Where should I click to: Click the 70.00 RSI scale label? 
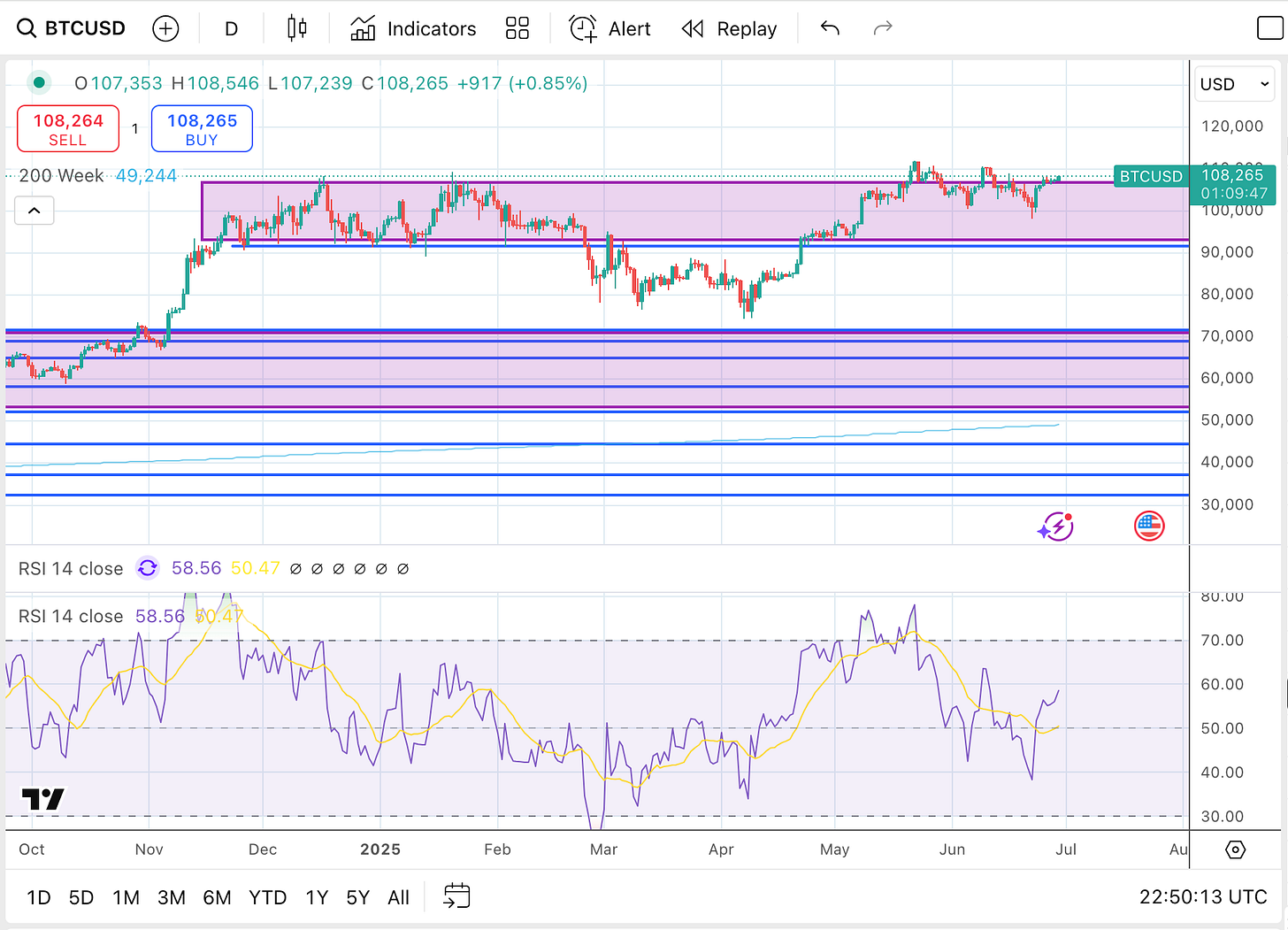click(x=1223, y=641)
